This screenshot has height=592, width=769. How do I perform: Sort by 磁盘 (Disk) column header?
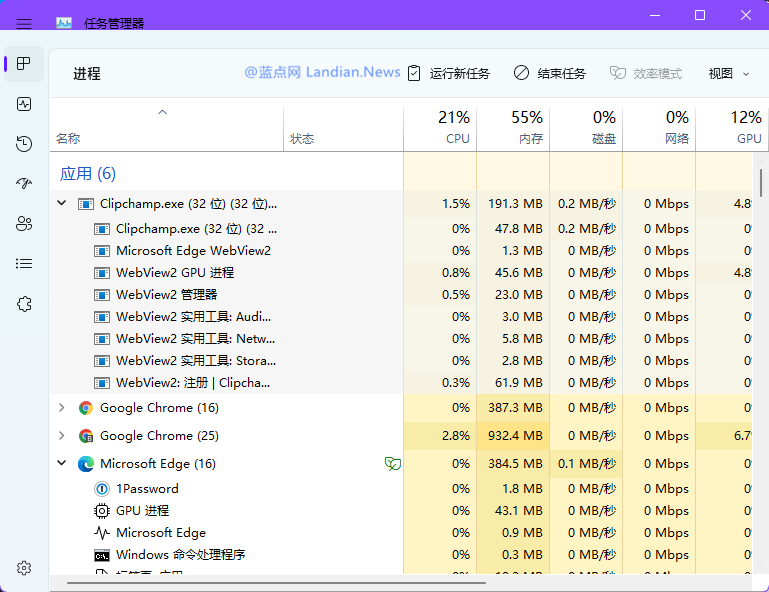[x=586, y=129]
